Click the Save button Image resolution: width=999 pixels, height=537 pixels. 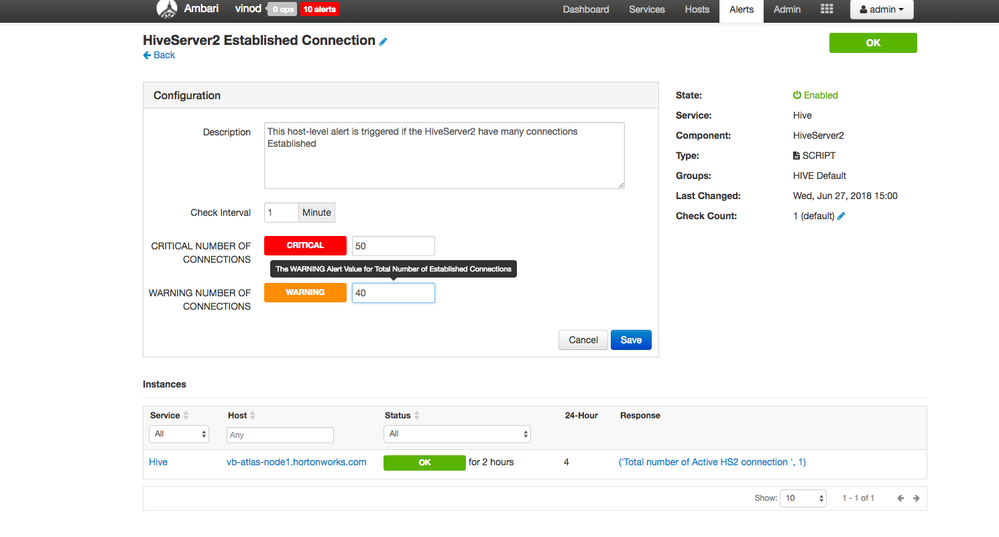(631, 340)
